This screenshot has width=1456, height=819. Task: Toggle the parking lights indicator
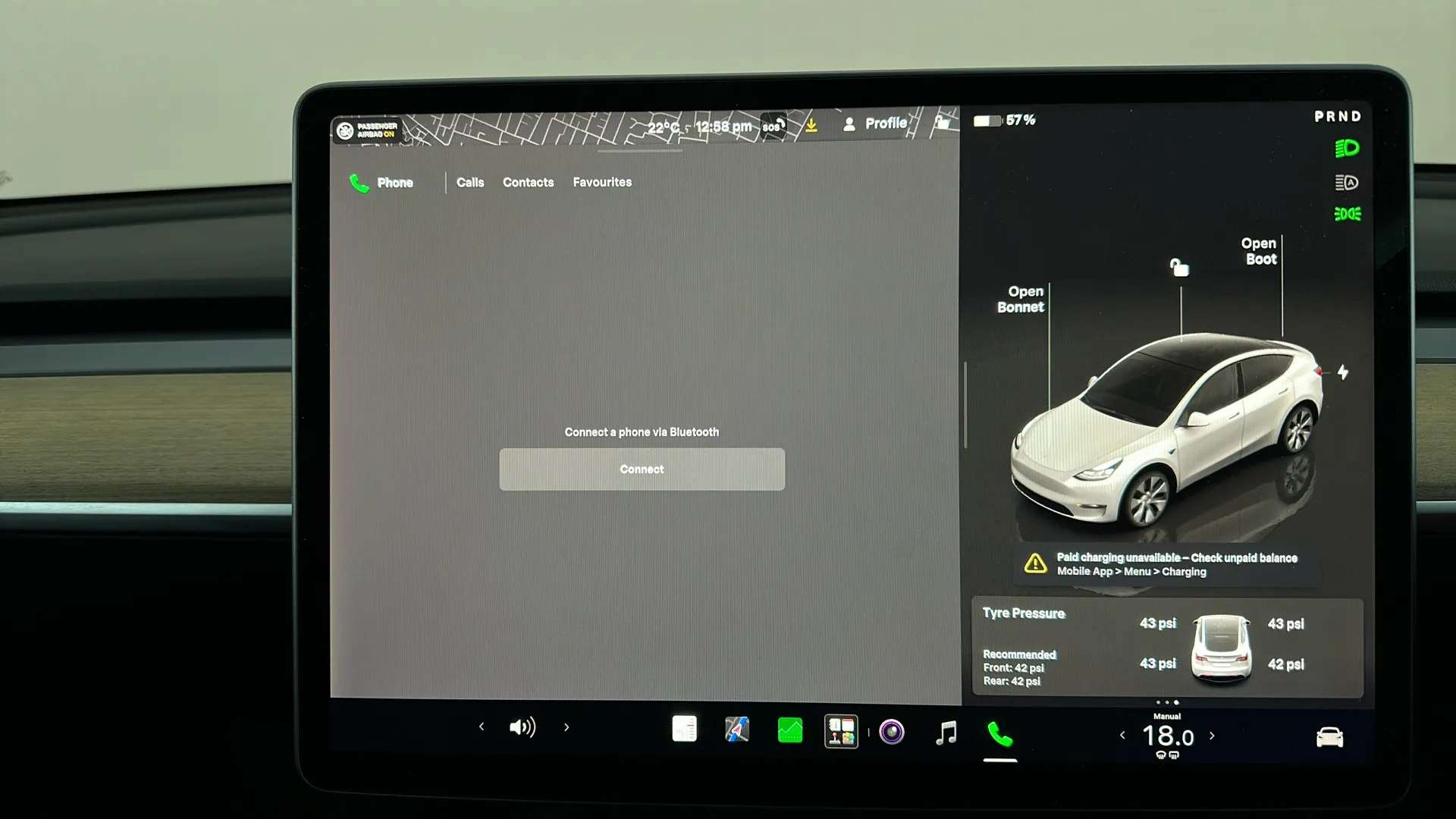point(1348,214)
